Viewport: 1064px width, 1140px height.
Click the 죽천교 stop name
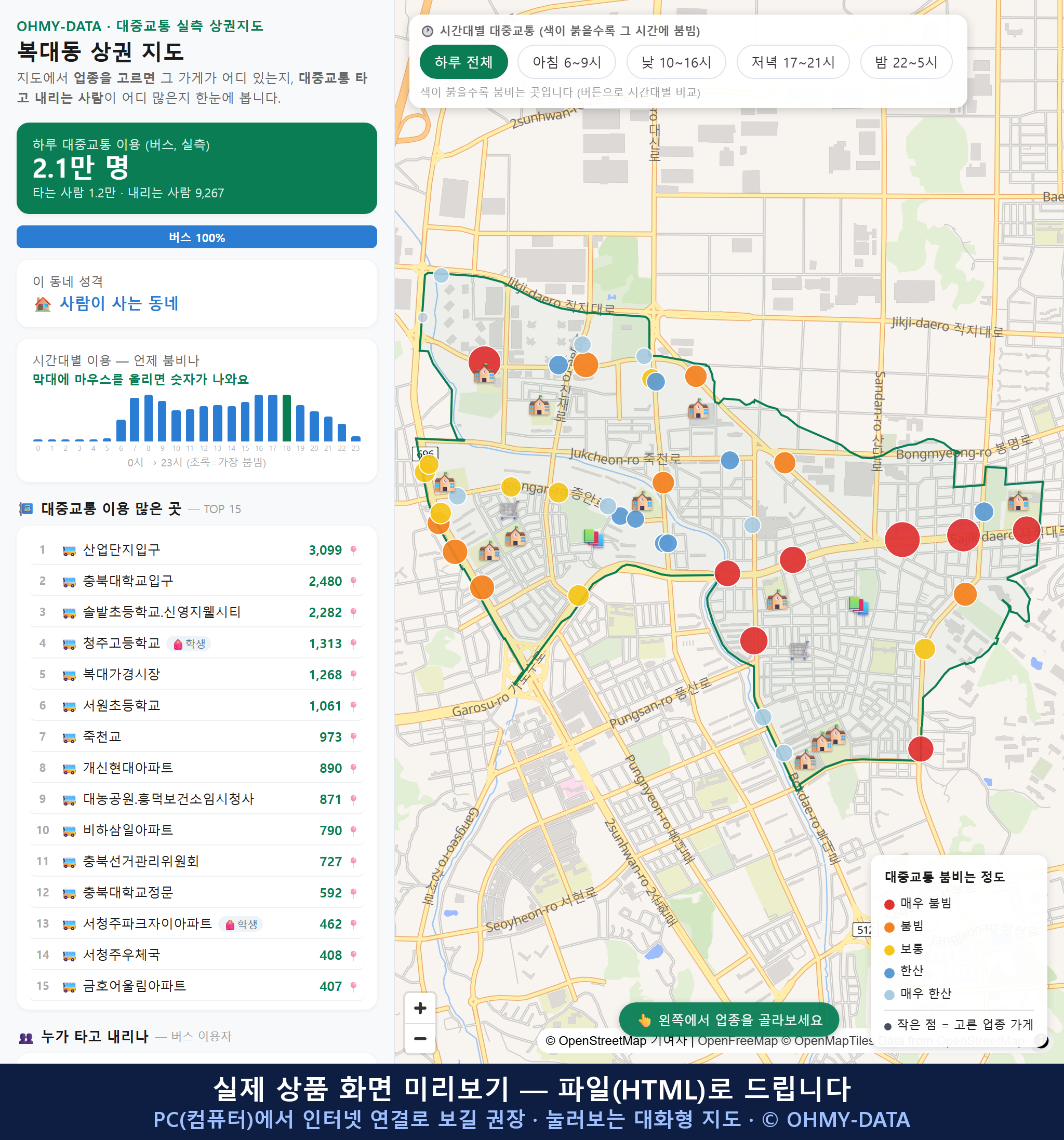[102, 736]
